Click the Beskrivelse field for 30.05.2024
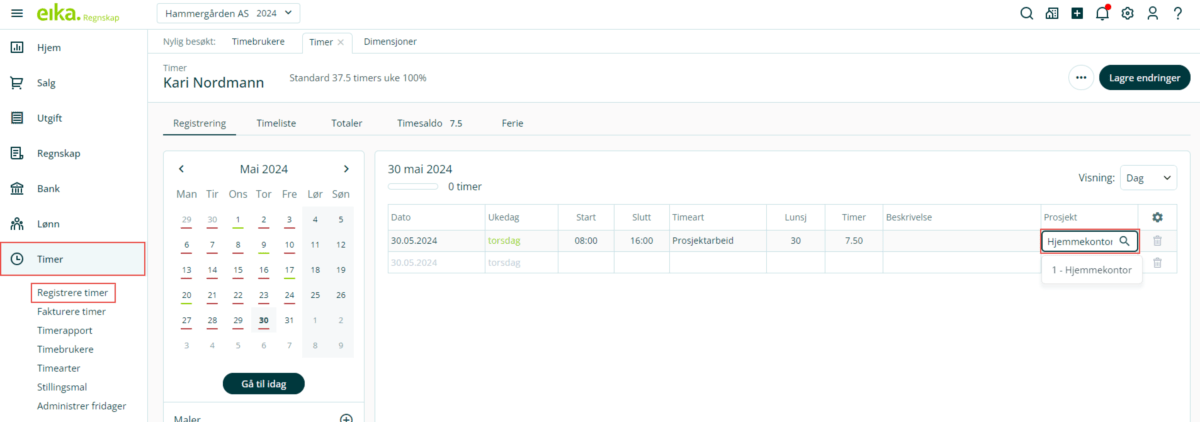This screenshot has width=1200, height=422. coord(960,241)
